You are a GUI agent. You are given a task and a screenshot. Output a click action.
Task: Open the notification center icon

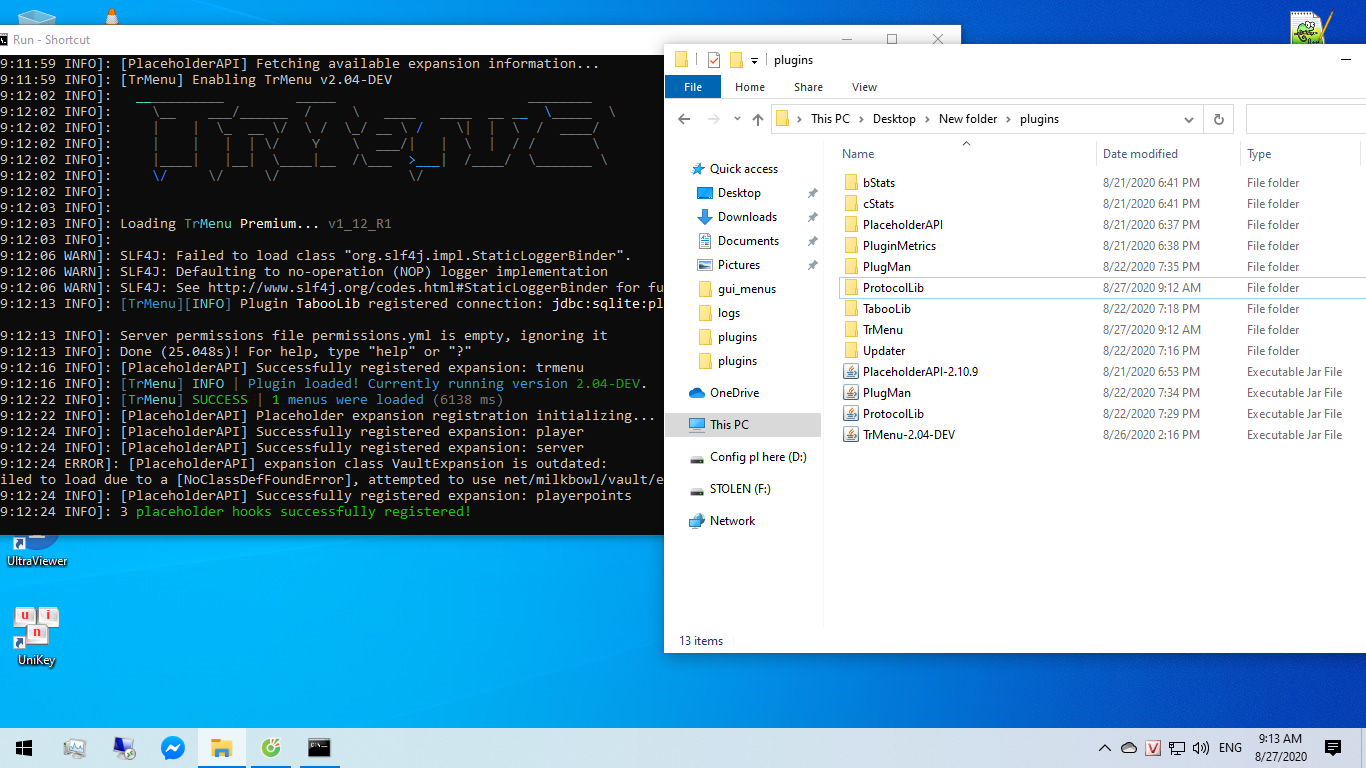pyautogui.click(x=1332, y=748)
